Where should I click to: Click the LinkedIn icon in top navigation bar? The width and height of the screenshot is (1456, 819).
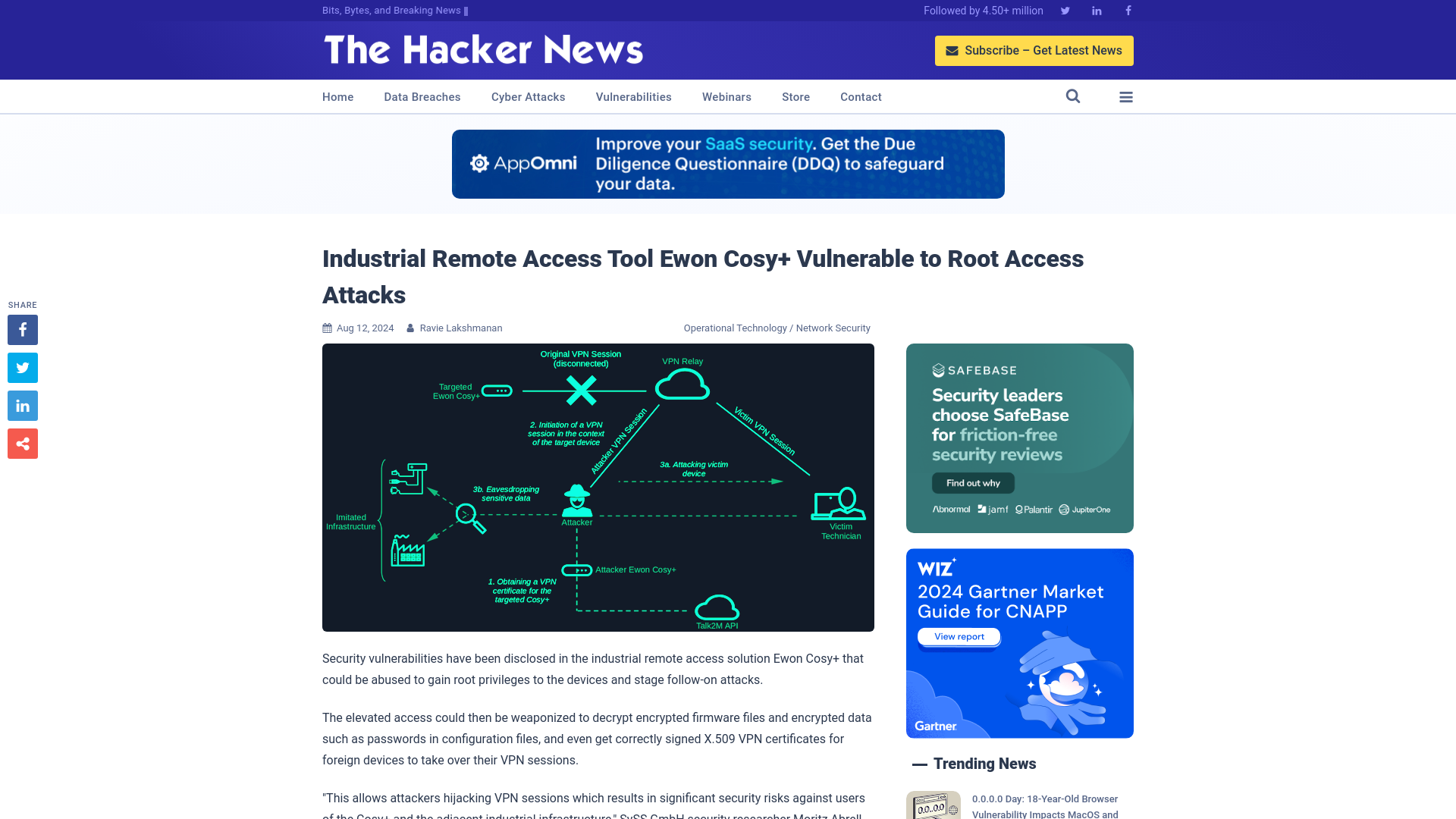pyautogui.click(x=1096, y=11)
